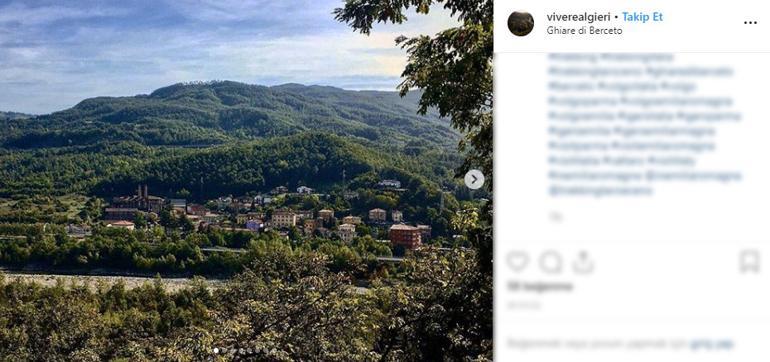Click the caption timestamp below hashtags
Image resolution: width=770 pixels, height=362 pixels.
pyautogui.click(x=555, y=216)
